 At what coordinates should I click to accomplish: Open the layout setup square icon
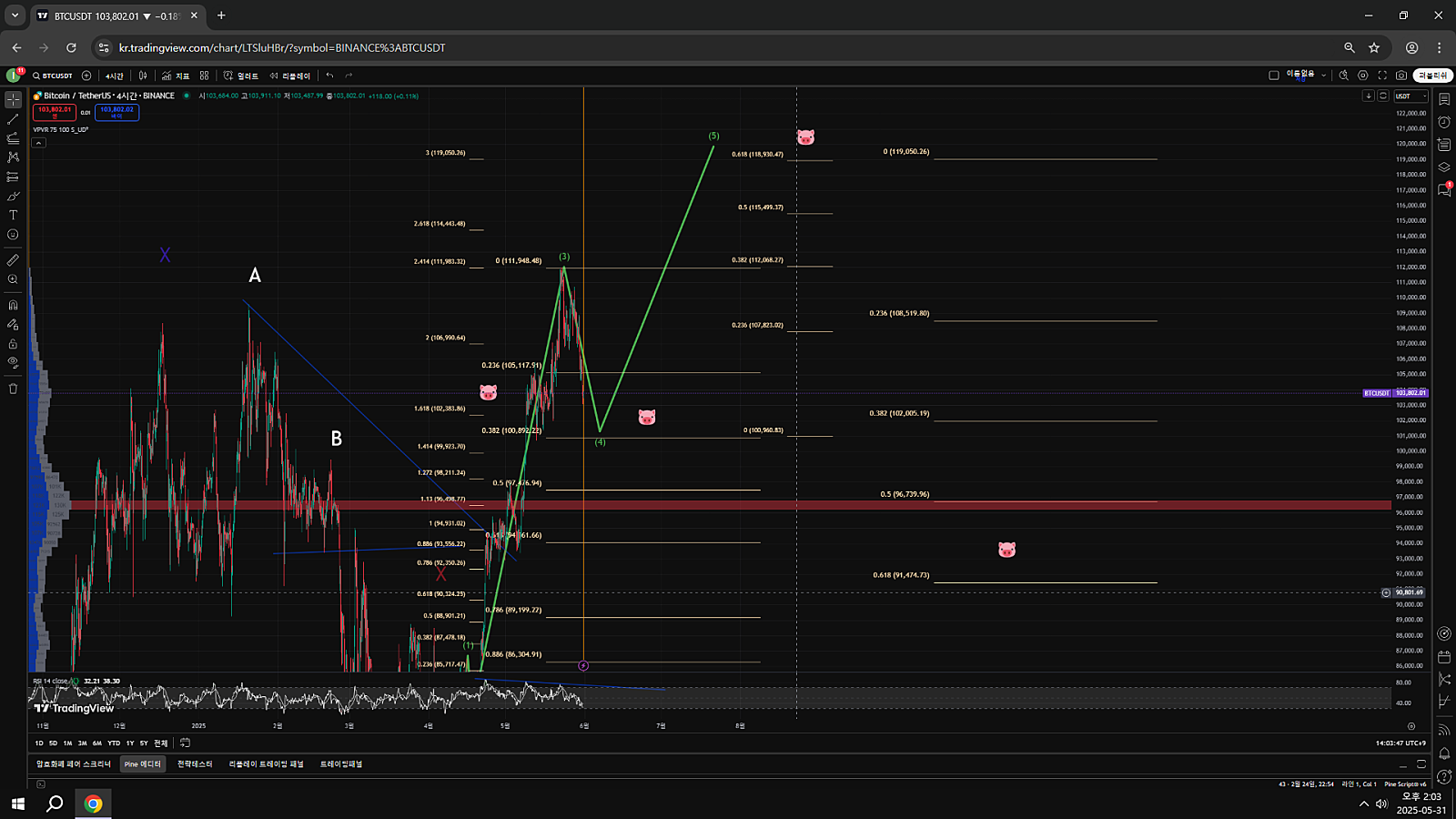(x=1274, y=76)
